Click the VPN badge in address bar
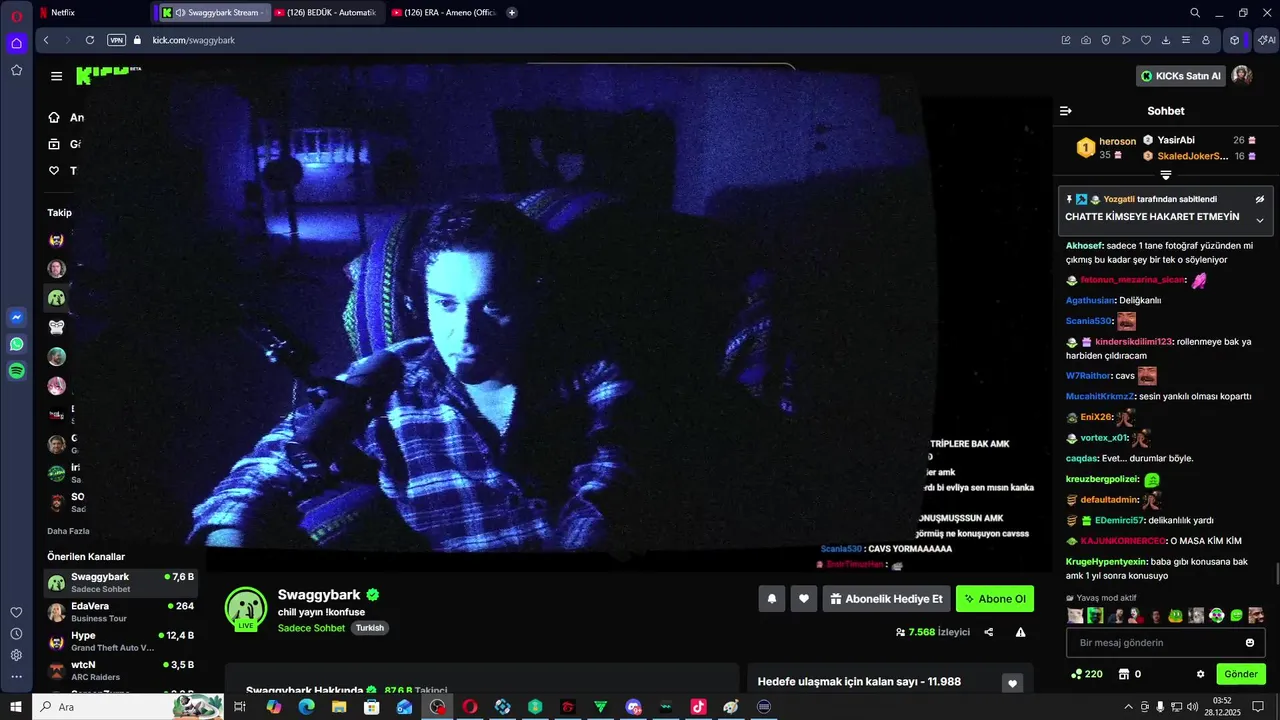This screenshot has width=1280, height=720. click(x=116, y=40)
